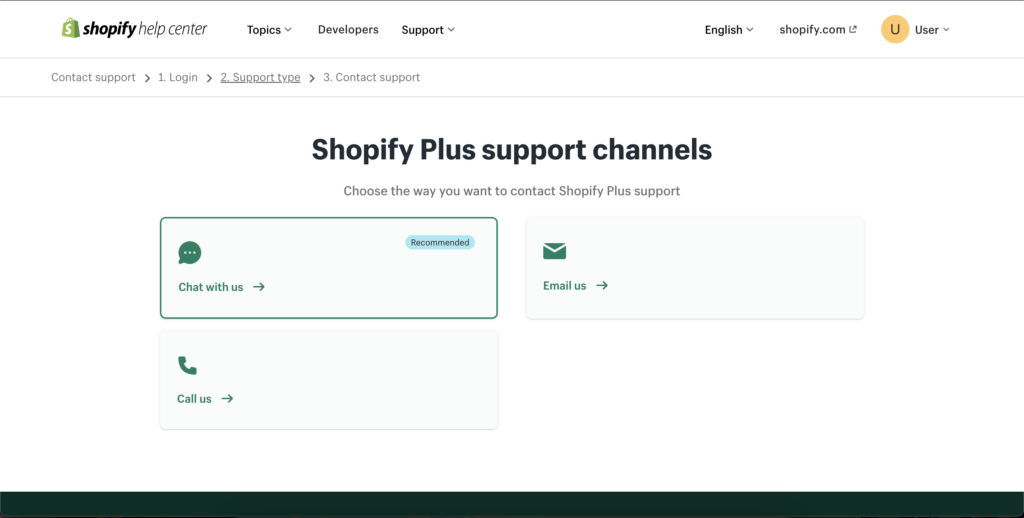Click the arrow next to Call us

[227, 398]
